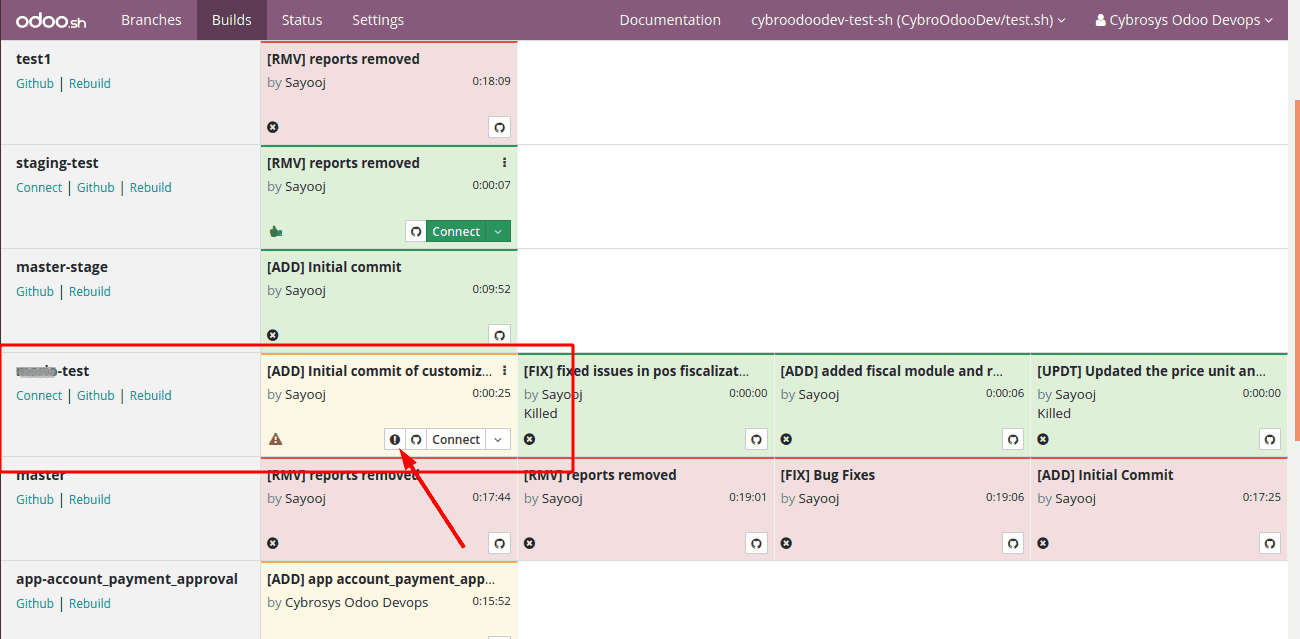Open GitHub icon on master build timed 0:19:01
The width and height of the screenshot is (1300, 639).
[757, 543]
